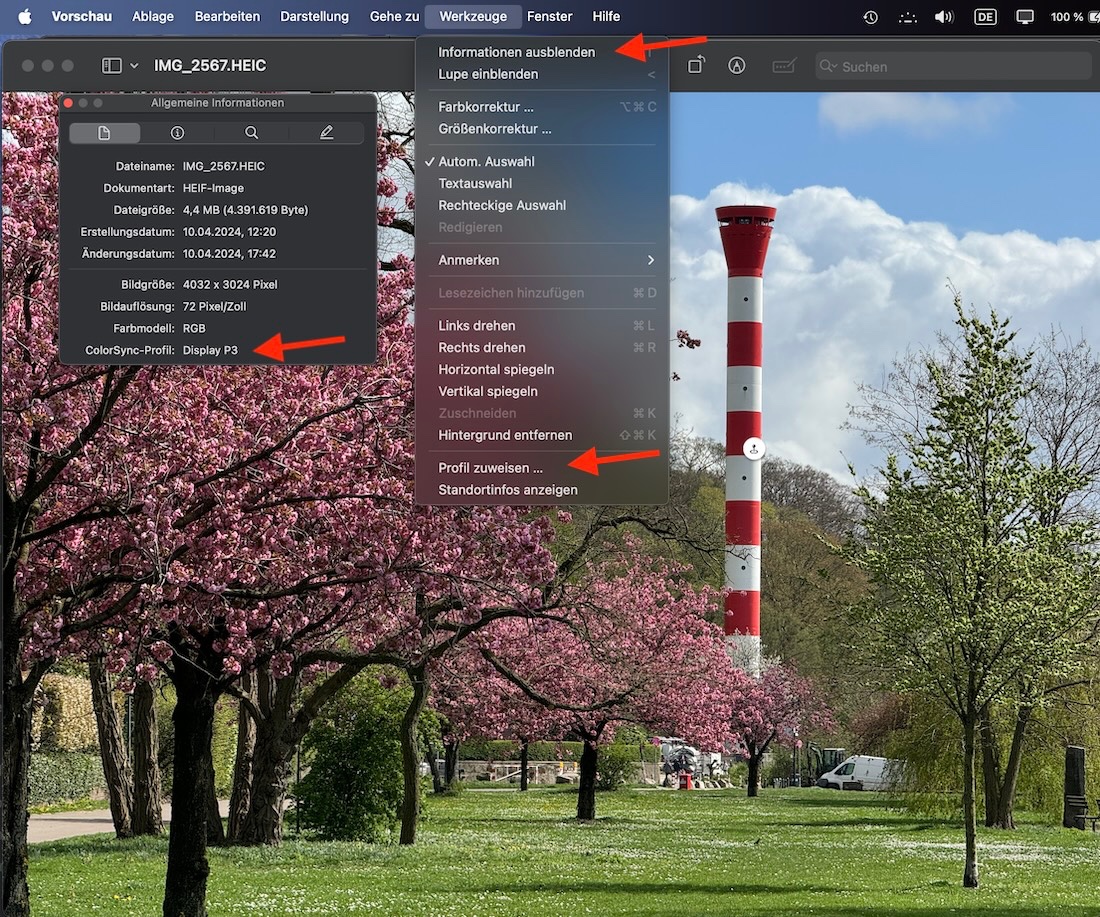Expand search options magnifier chevron

point(829,66)
